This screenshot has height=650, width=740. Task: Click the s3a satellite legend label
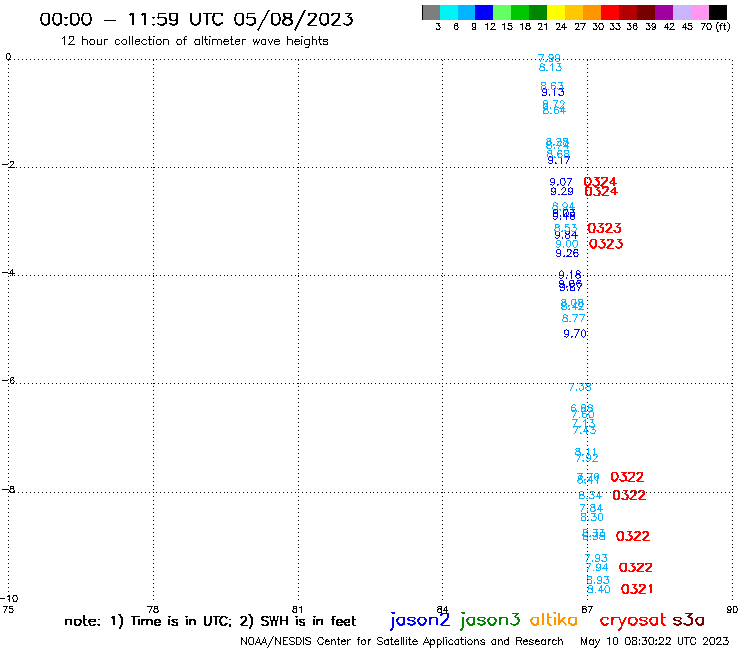coord(688,620)
